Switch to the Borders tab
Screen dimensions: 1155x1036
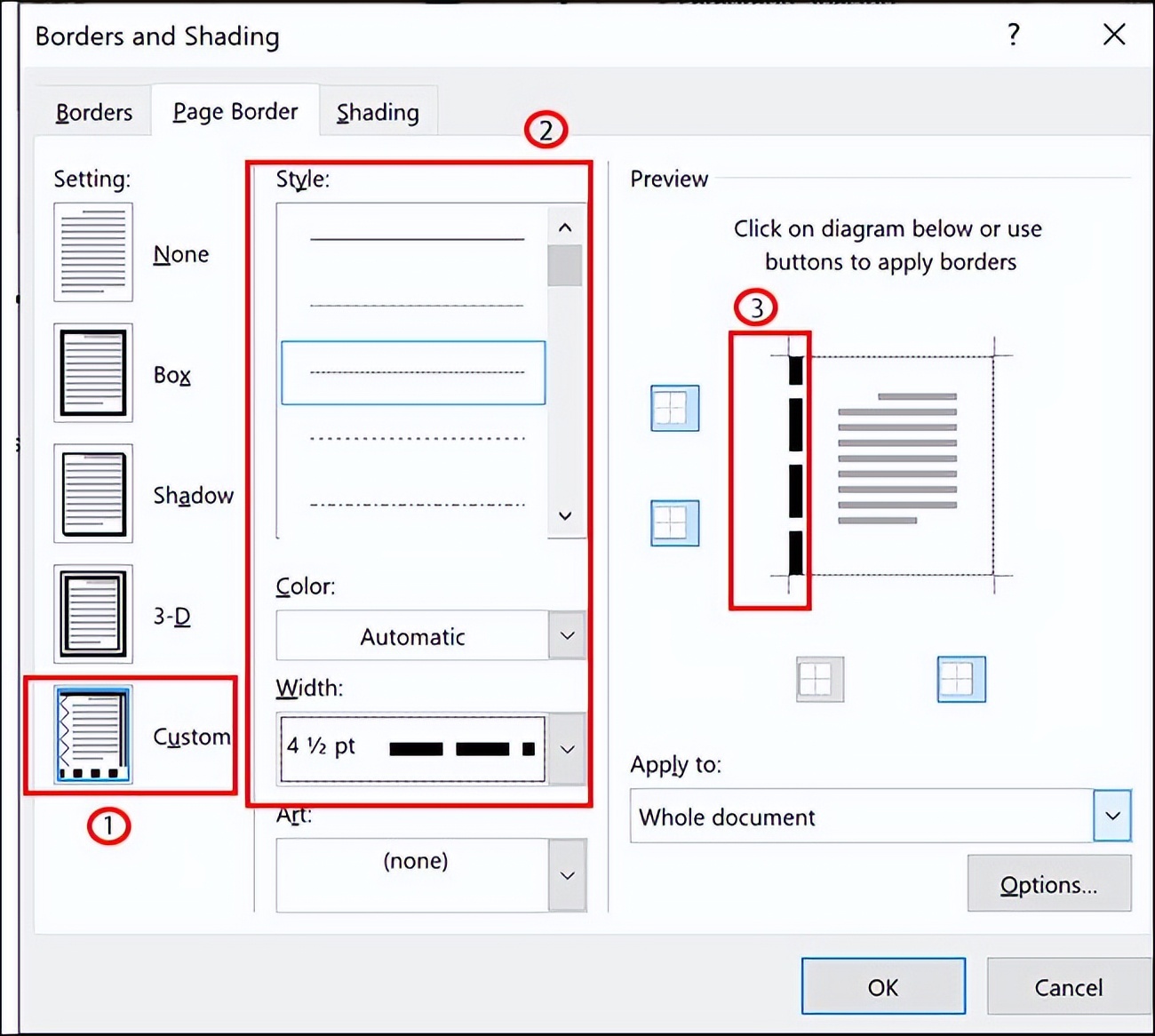click(x=94, y=112)
